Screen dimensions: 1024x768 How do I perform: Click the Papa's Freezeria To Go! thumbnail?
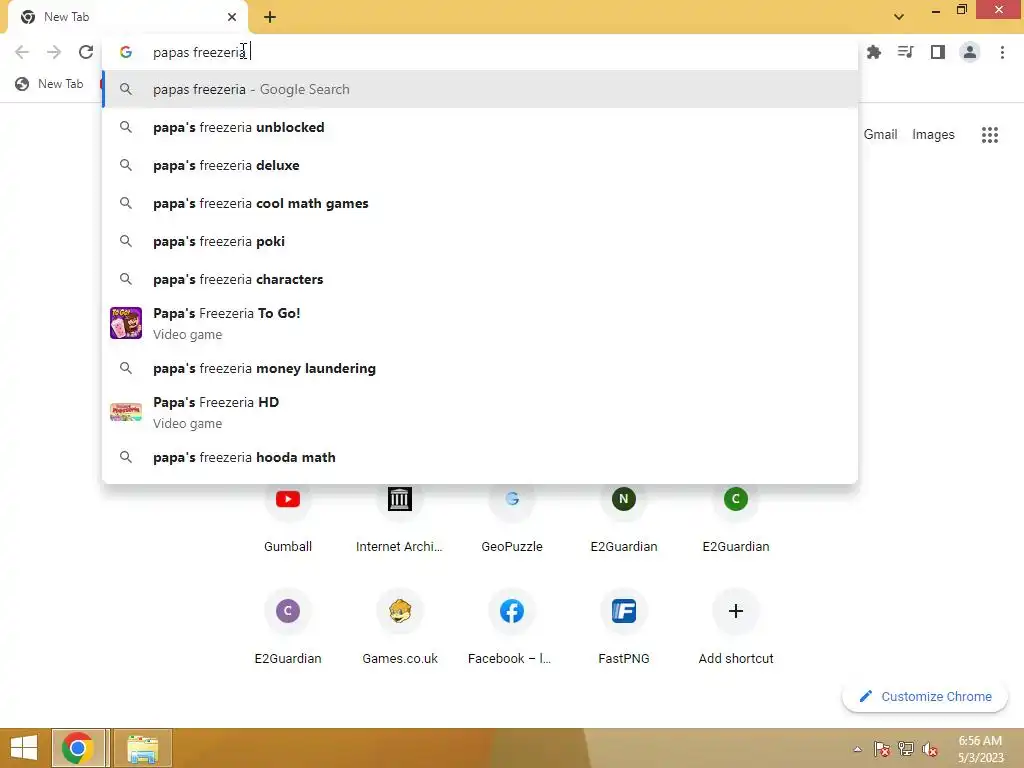pos(126,323)
